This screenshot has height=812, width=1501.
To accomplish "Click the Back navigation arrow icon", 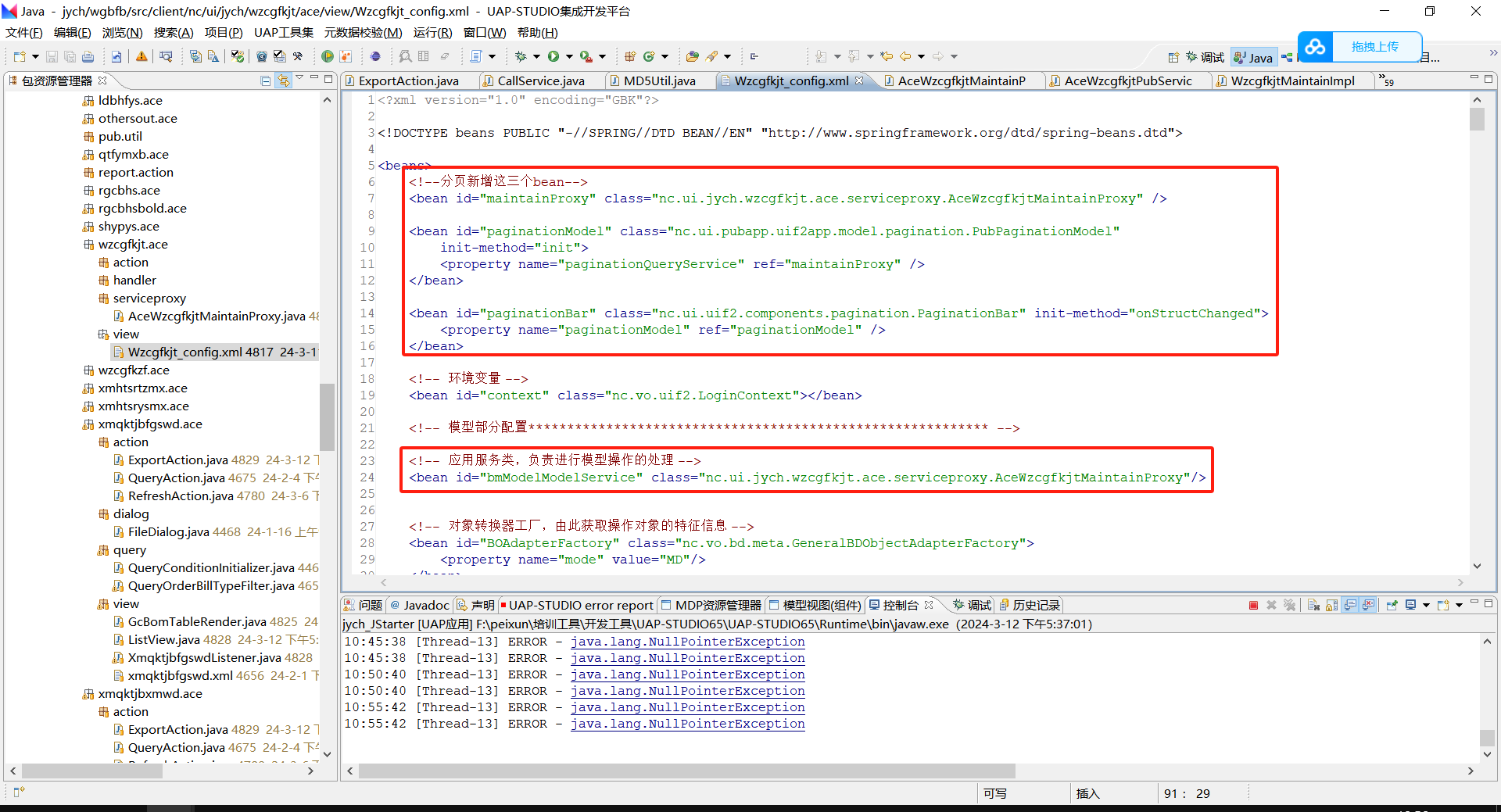I will 905,56.
